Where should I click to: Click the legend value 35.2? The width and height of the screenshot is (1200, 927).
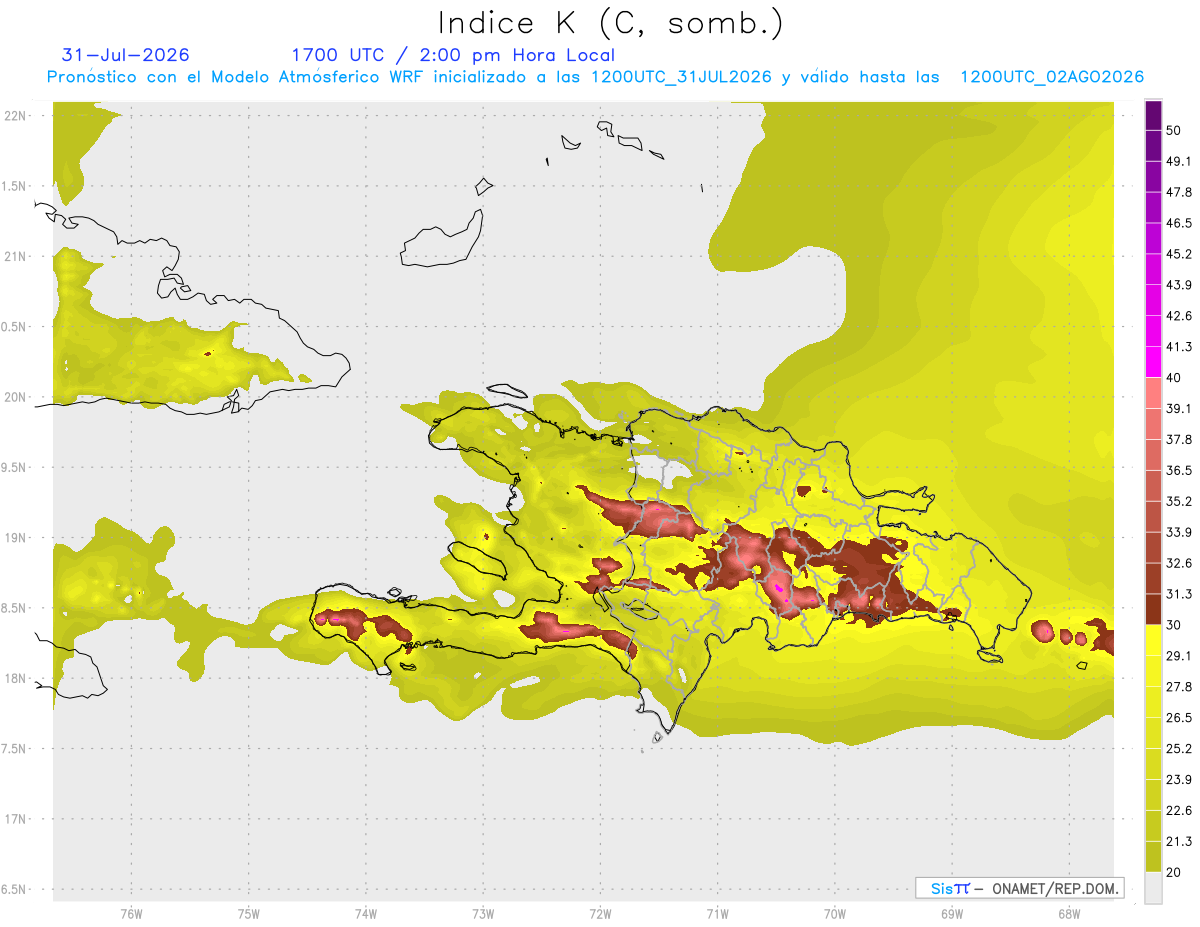[1179, 501]
